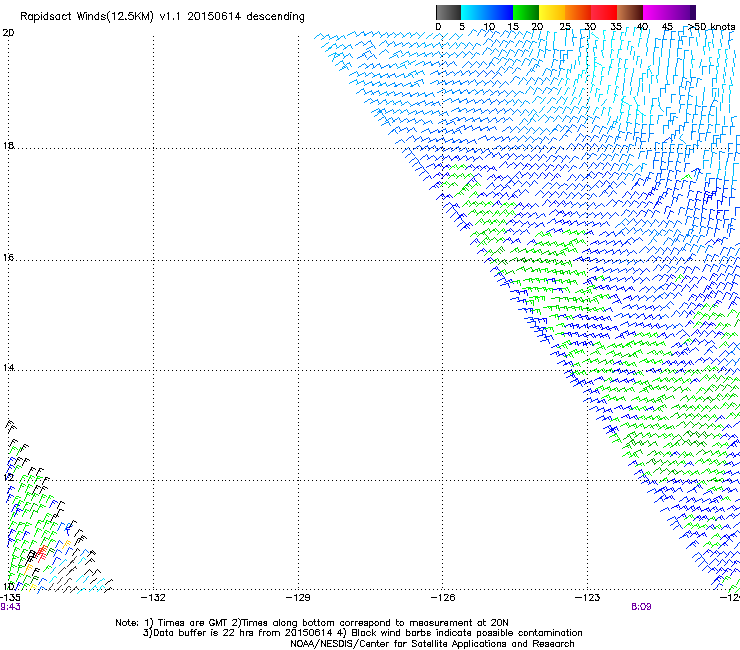This screenshot has height=650, width=740.
Task: Click the red 30-35 knots legend swatch
Action: tap(604, 12)
